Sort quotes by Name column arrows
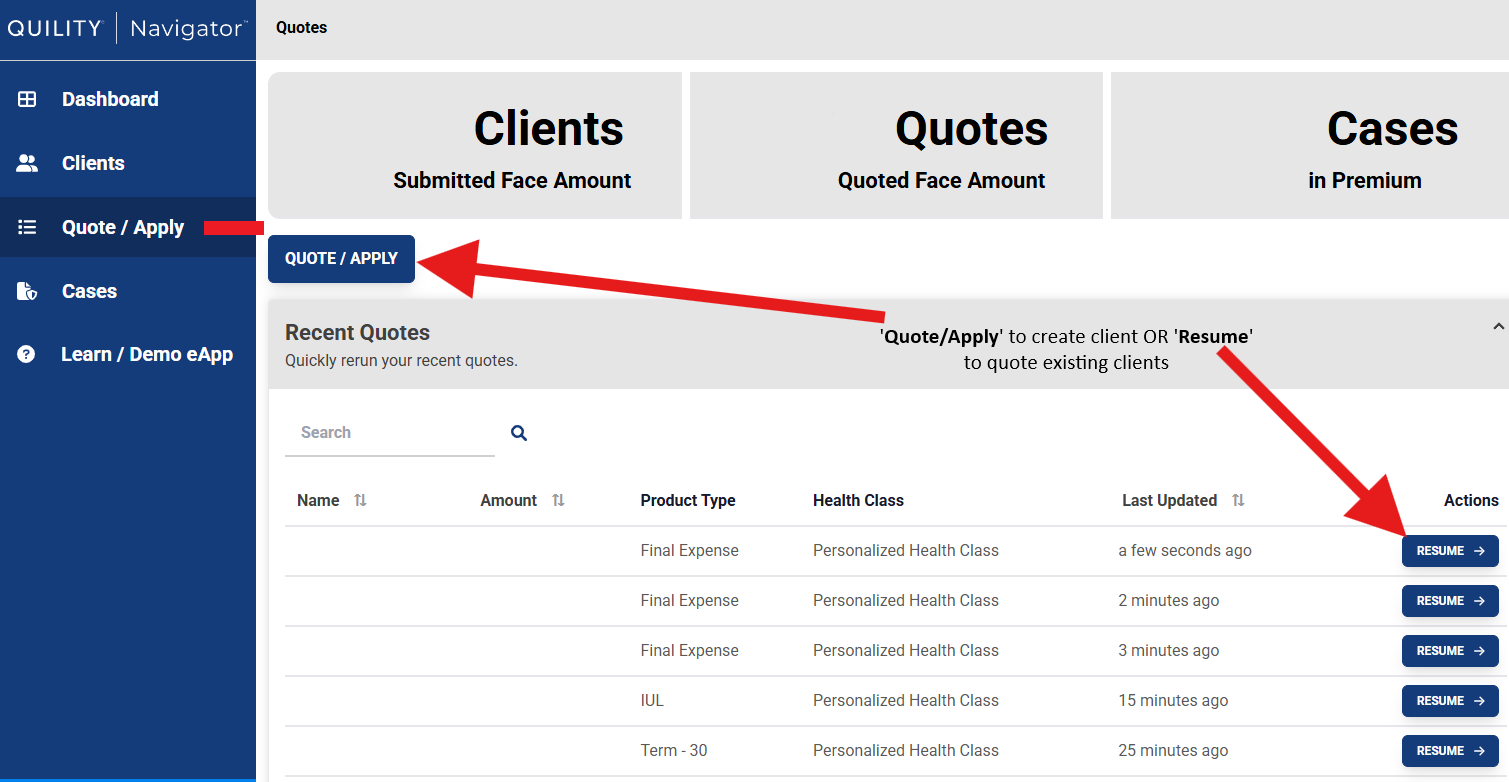Screen dimensions: 1509x782 tap(360, 500)
